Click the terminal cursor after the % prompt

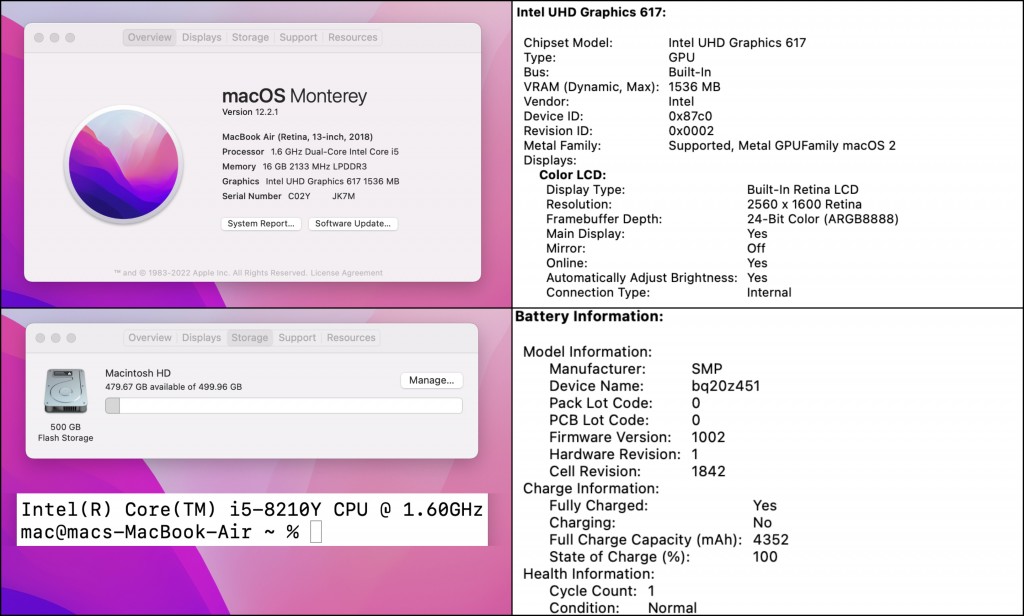pyautogui.click(x=315, y=532)
